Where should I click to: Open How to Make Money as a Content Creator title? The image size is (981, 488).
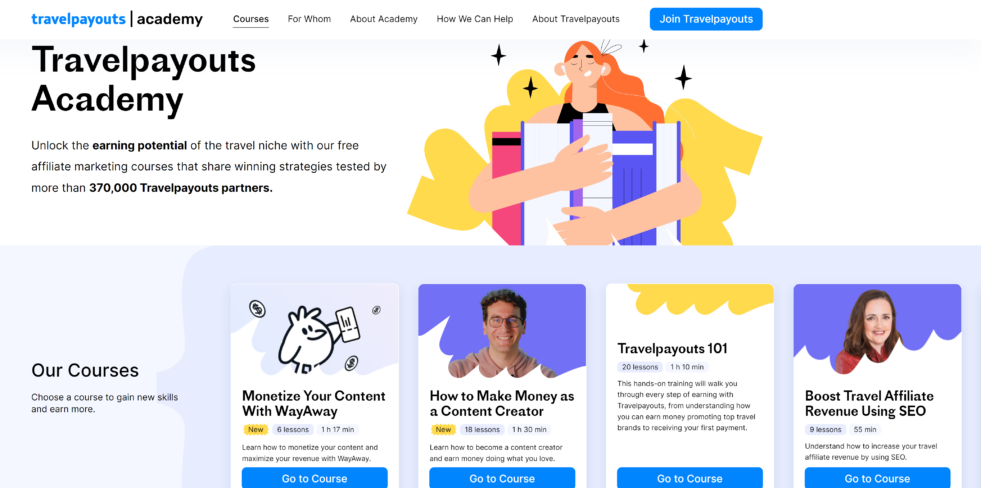click(x=502, y=404)
